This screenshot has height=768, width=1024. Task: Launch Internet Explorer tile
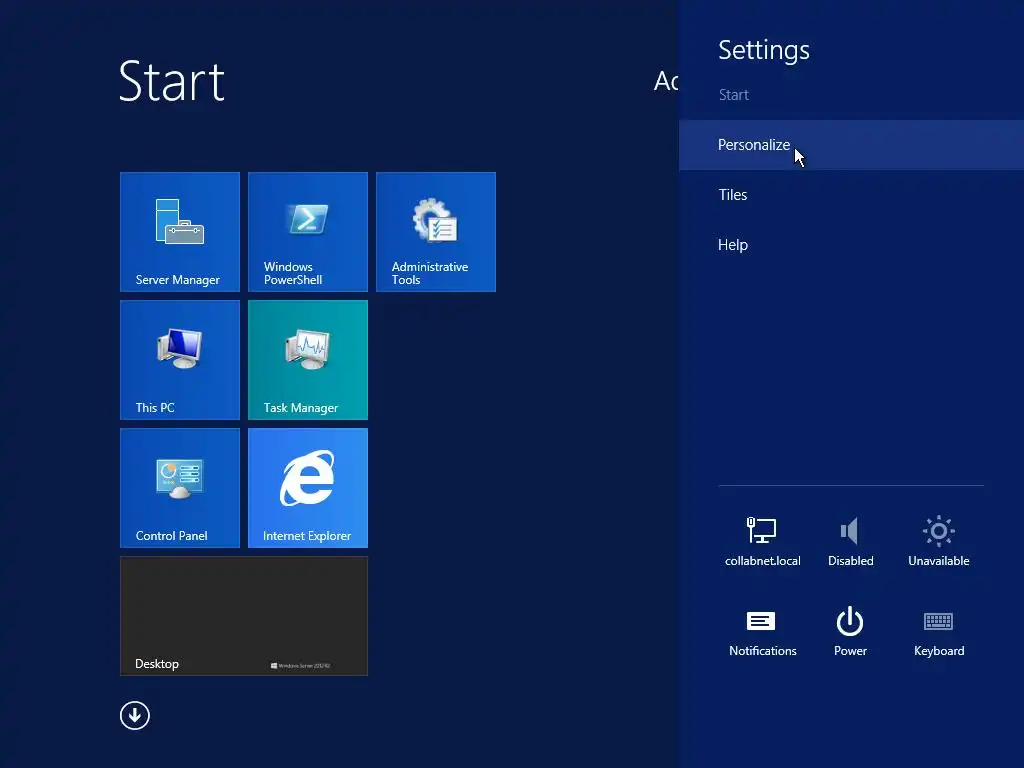click(308, 488)
